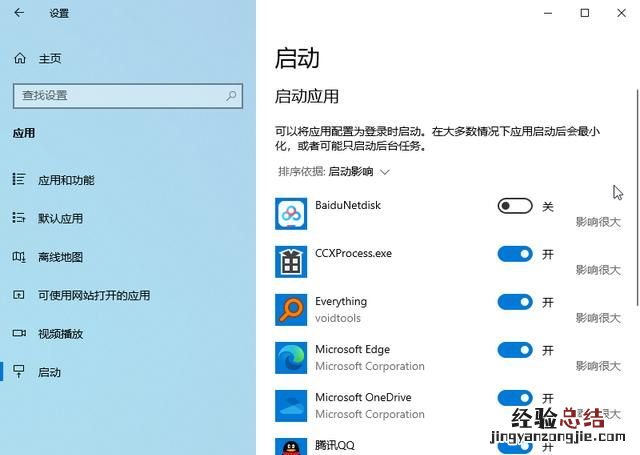Click the 启动 sidebar icon
The height and width of the screenshot is (455, 640).
(x=18, y=371)
